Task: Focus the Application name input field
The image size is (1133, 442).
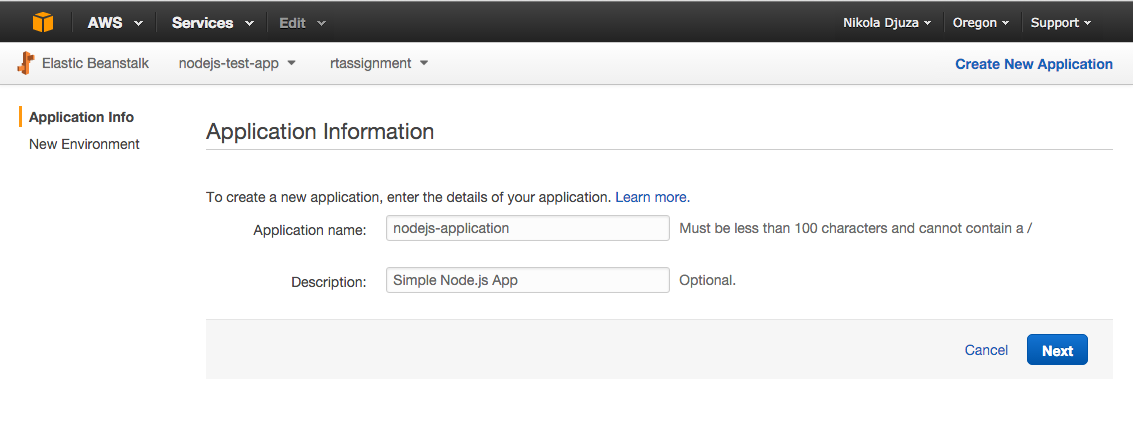Action: (527, 228)
